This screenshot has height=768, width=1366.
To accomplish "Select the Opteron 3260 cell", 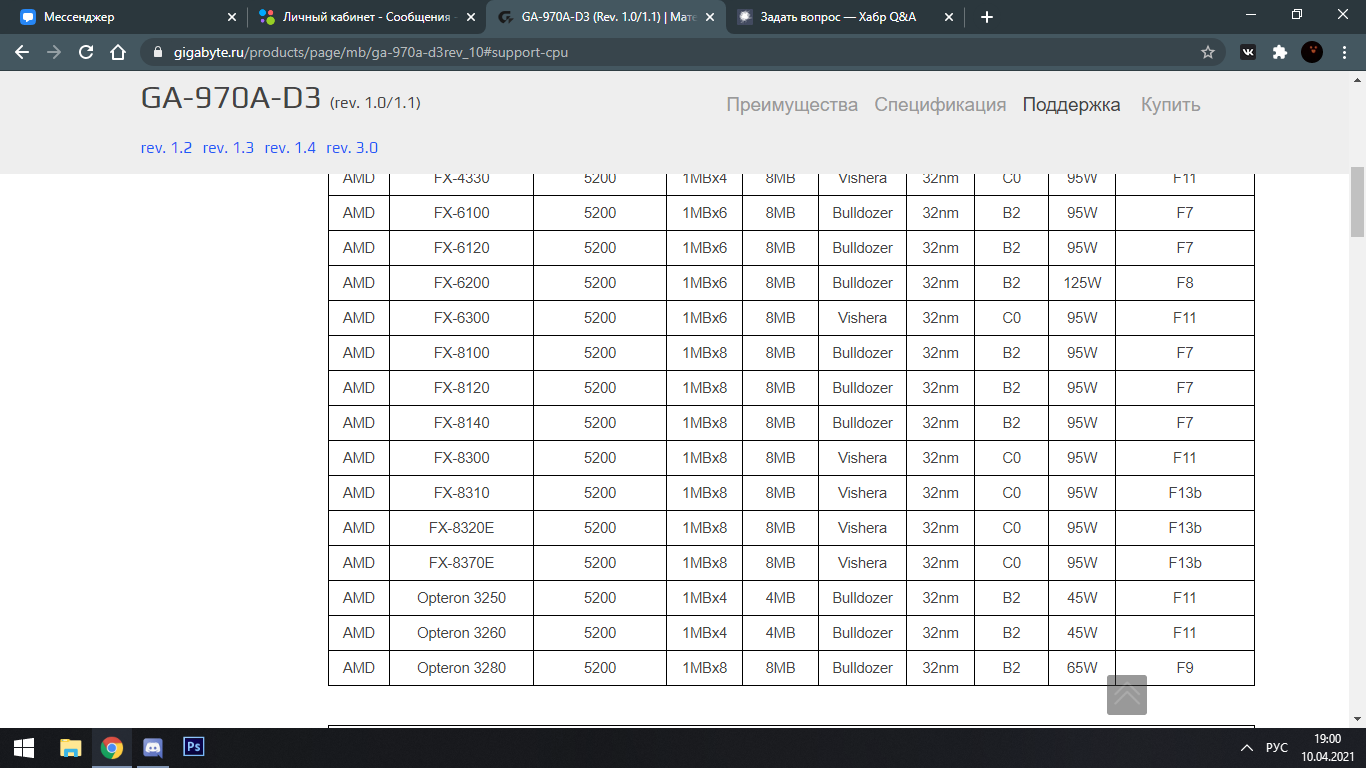I will (x=461, y=633).
